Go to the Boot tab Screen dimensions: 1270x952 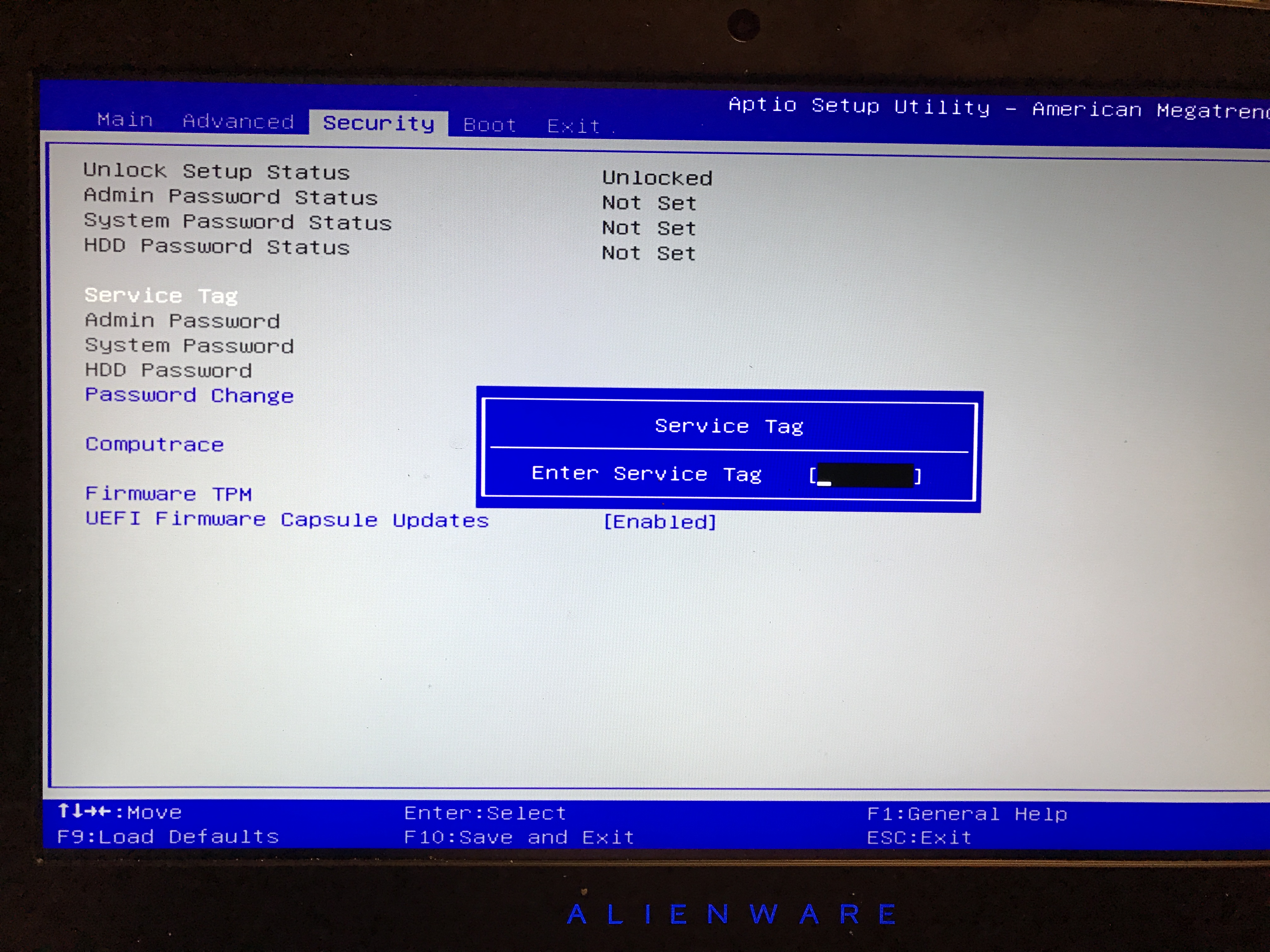[x=490, y=125]
